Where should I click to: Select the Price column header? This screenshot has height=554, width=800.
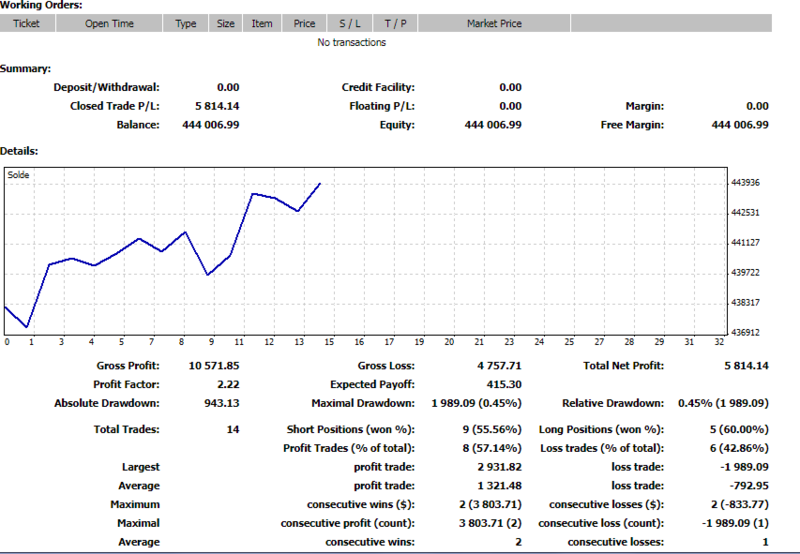[x=304, y=23]
